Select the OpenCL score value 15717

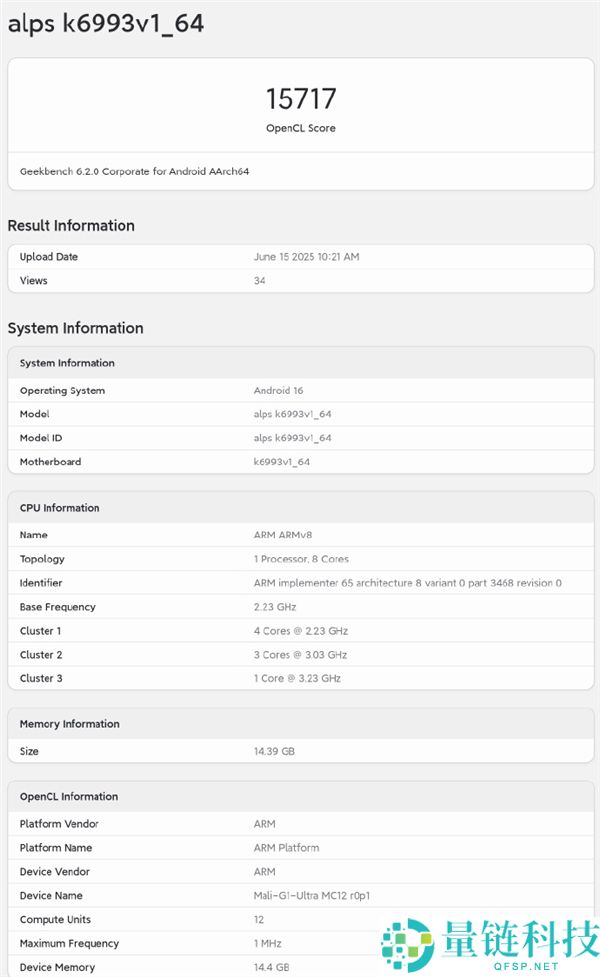[301, 98]
